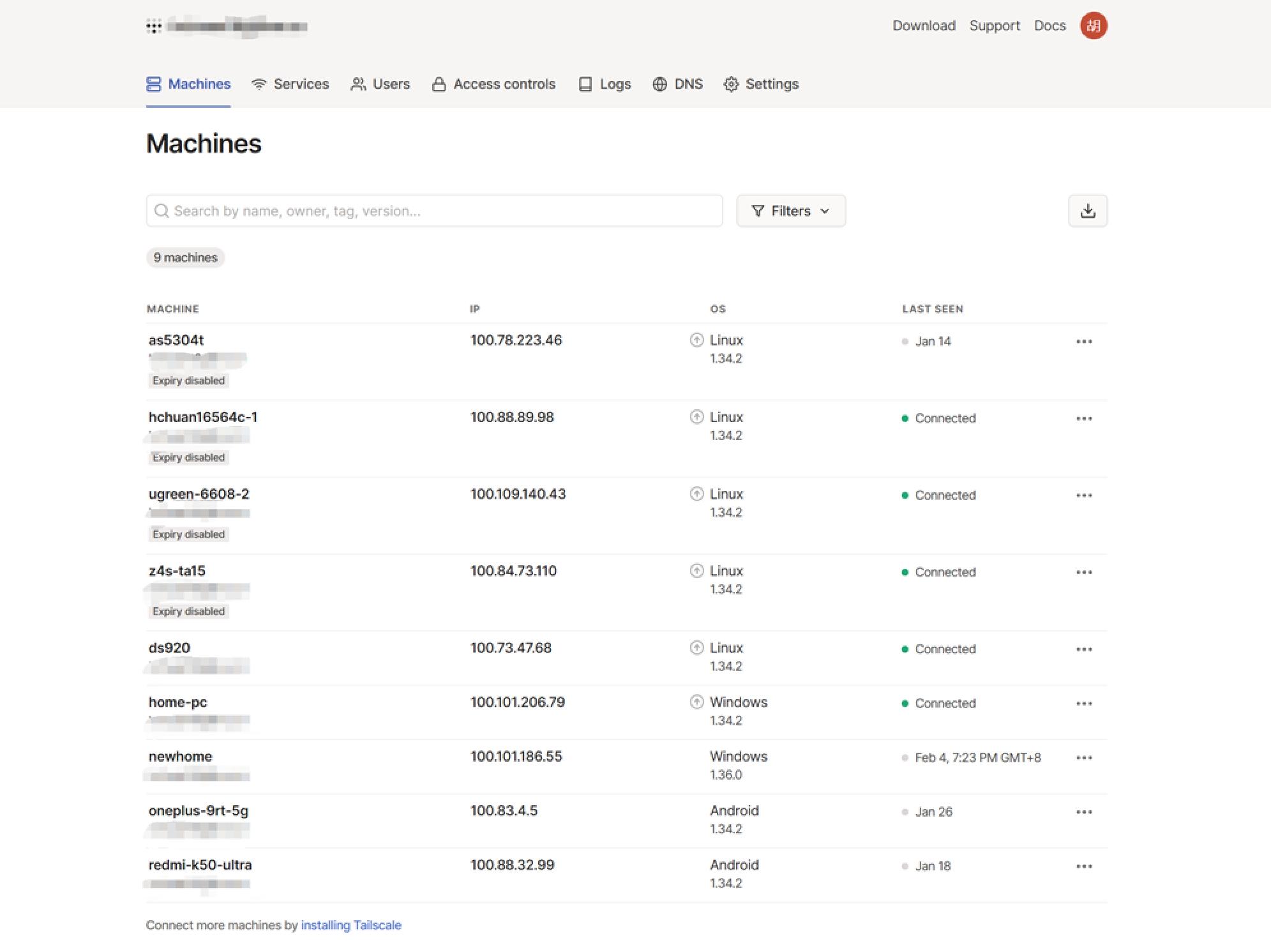Click the app grid icon in the header
Viewport: 1271px width, 952px height.
tap(154, 26)
